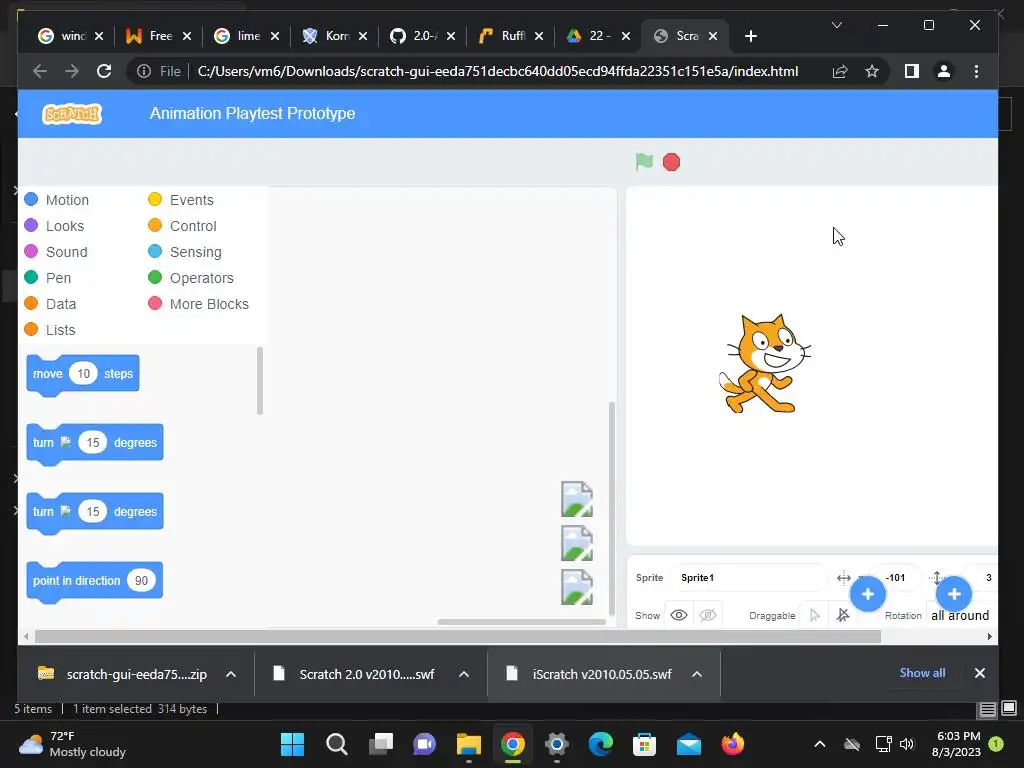Open the Chrome profile icon
Image resolution: width=1024 pixels, height=768 pixels.
[x=944, y=71]
